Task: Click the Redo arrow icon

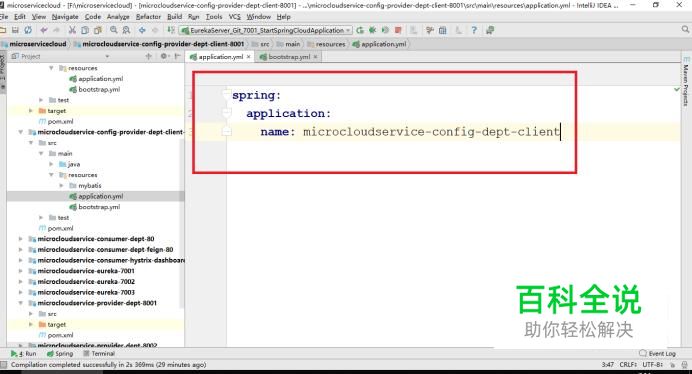Action: (x=56, y=30)
